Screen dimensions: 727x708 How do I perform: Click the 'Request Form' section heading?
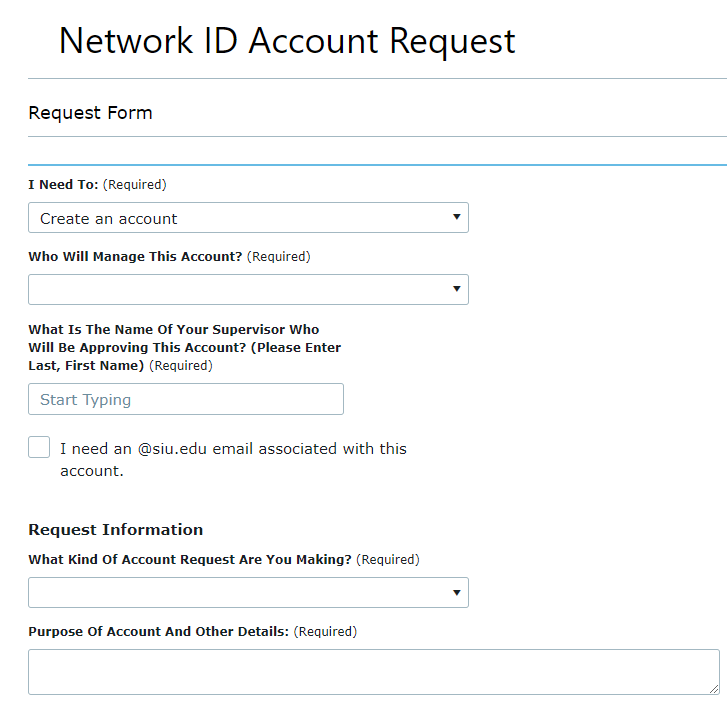coord(90,113)
